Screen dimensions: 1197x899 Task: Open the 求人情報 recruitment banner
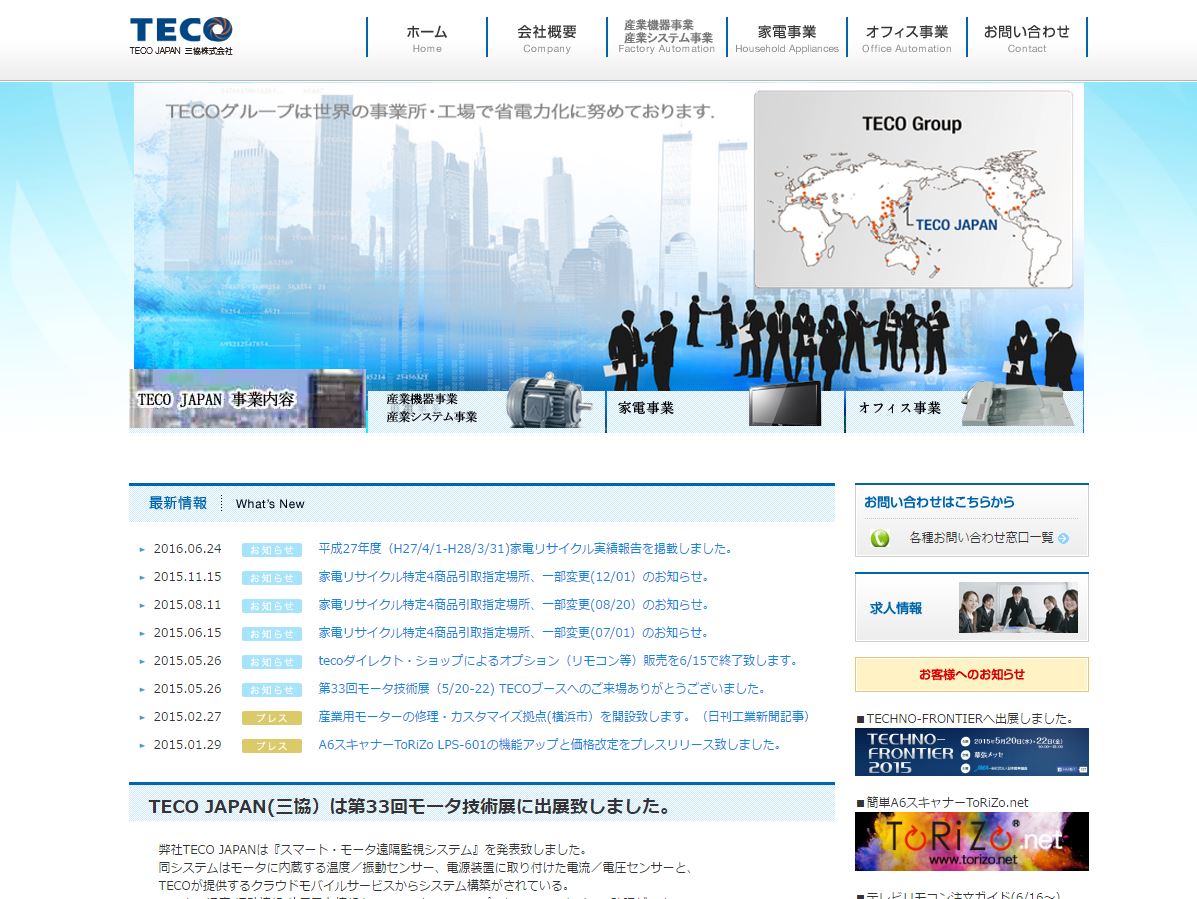click(972, 607)
